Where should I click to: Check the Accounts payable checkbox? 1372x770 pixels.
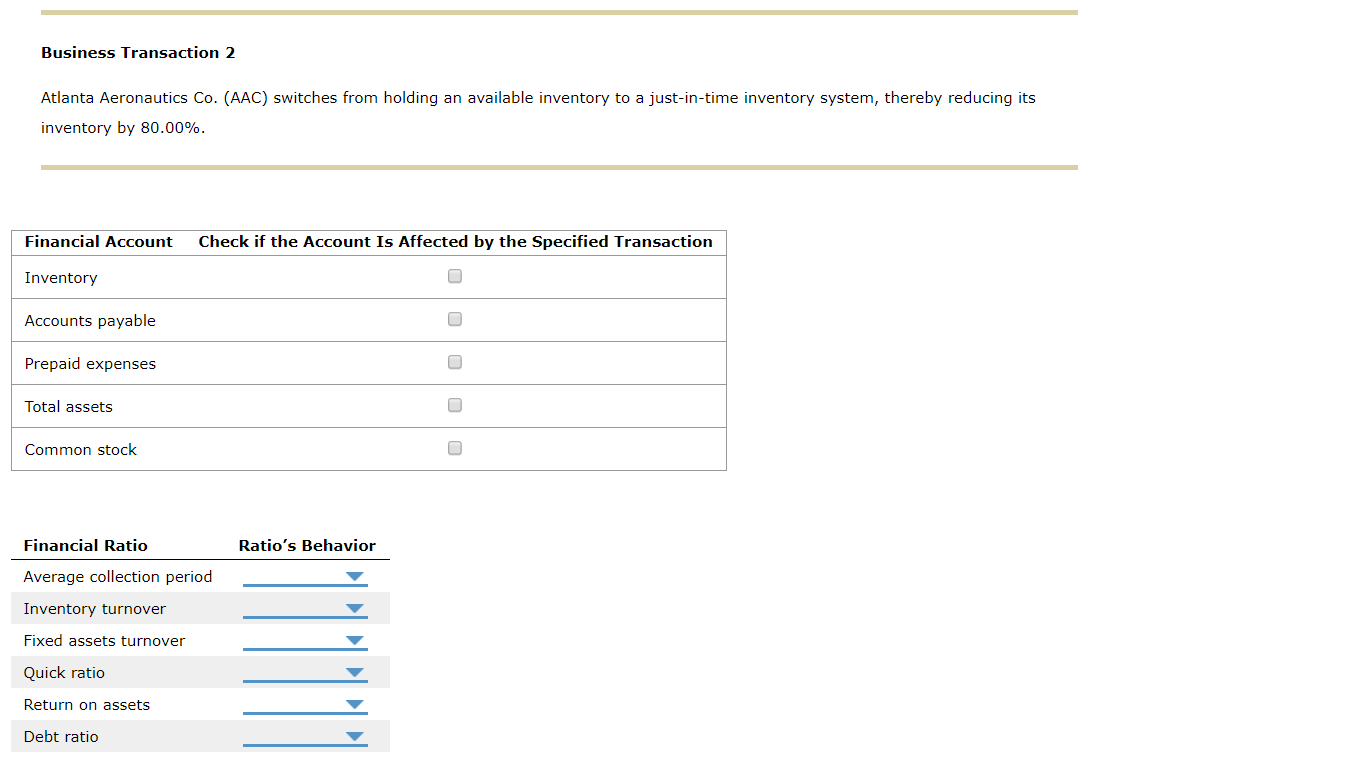point(455,319)
